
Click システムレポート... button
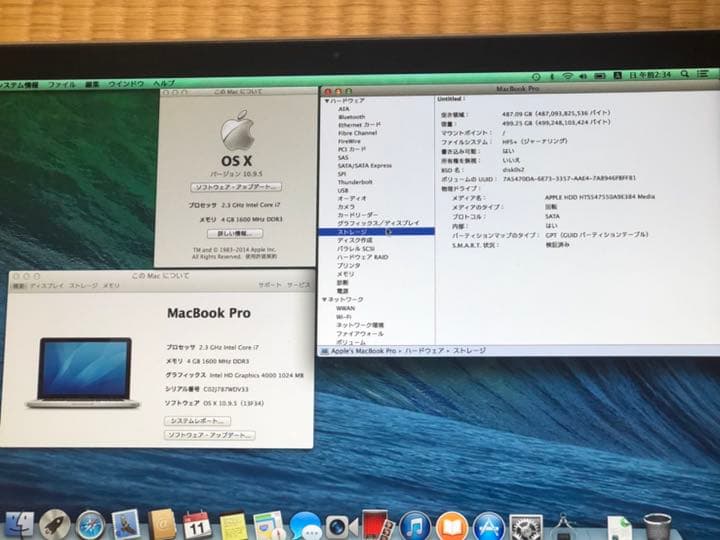[x=197, y=421]
